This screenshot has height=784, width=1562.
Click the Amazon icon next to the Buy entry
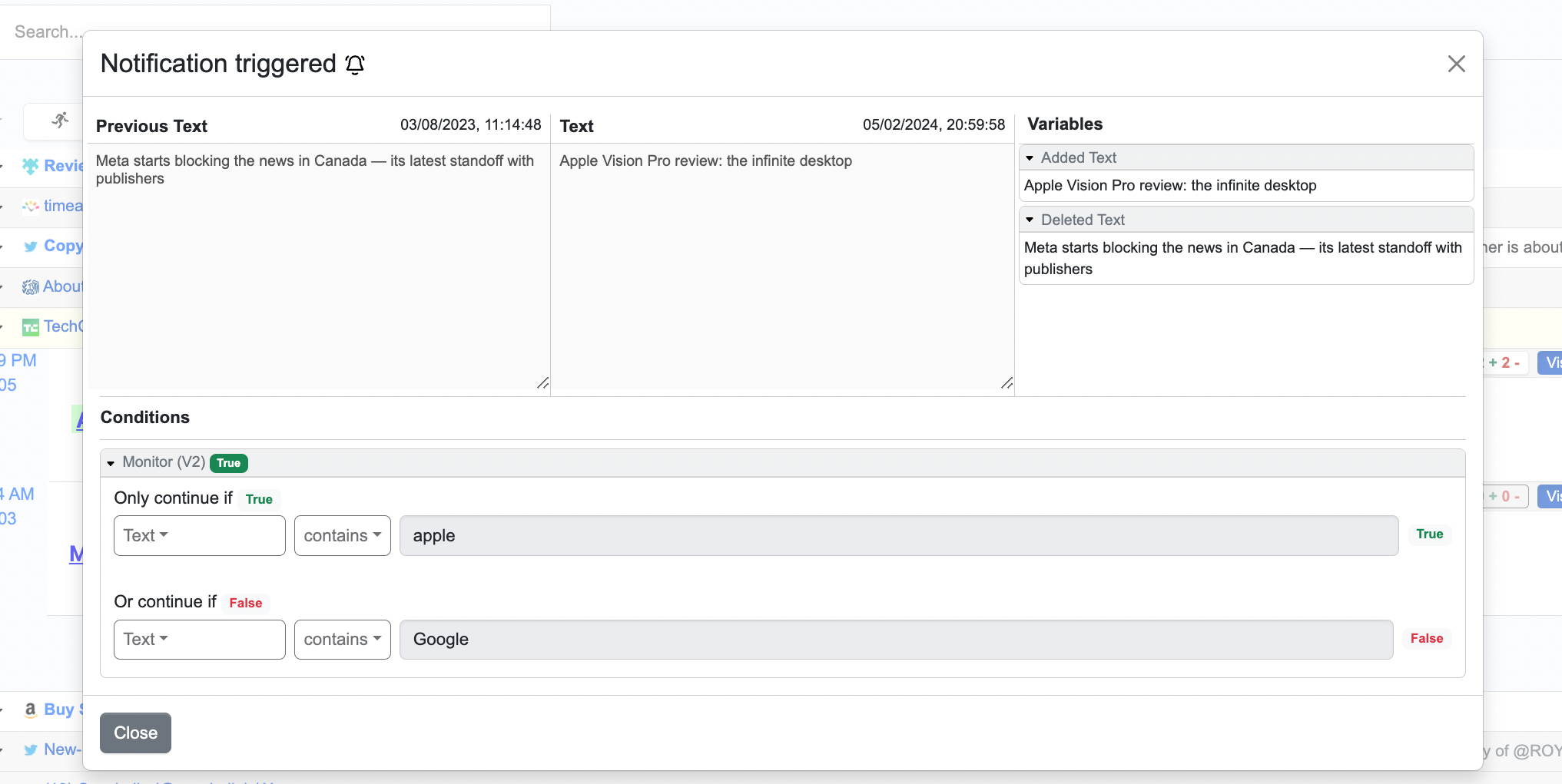tap(30, 710)
